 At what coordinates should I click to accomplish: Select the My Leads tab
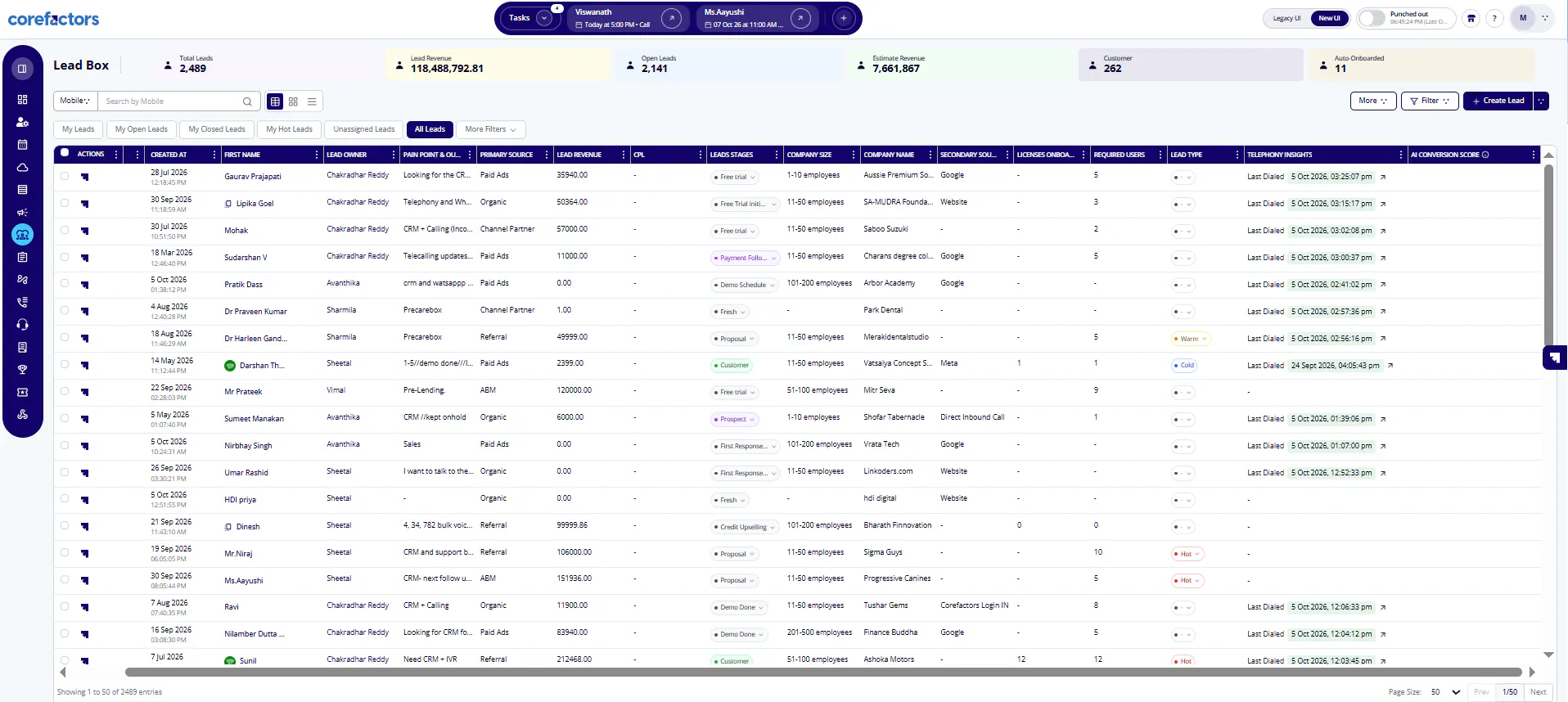click(x=78, y=129)
